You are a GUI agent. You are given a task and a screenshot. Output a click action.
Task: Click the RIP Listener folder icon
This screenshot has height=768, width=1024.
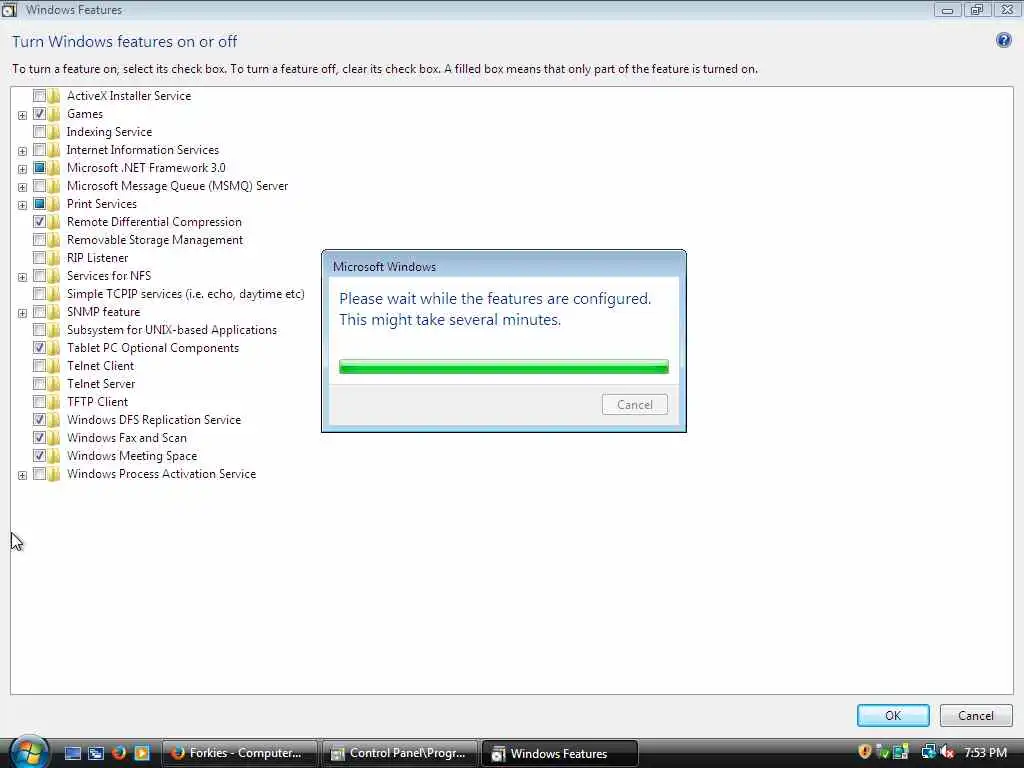click(54, 258)
